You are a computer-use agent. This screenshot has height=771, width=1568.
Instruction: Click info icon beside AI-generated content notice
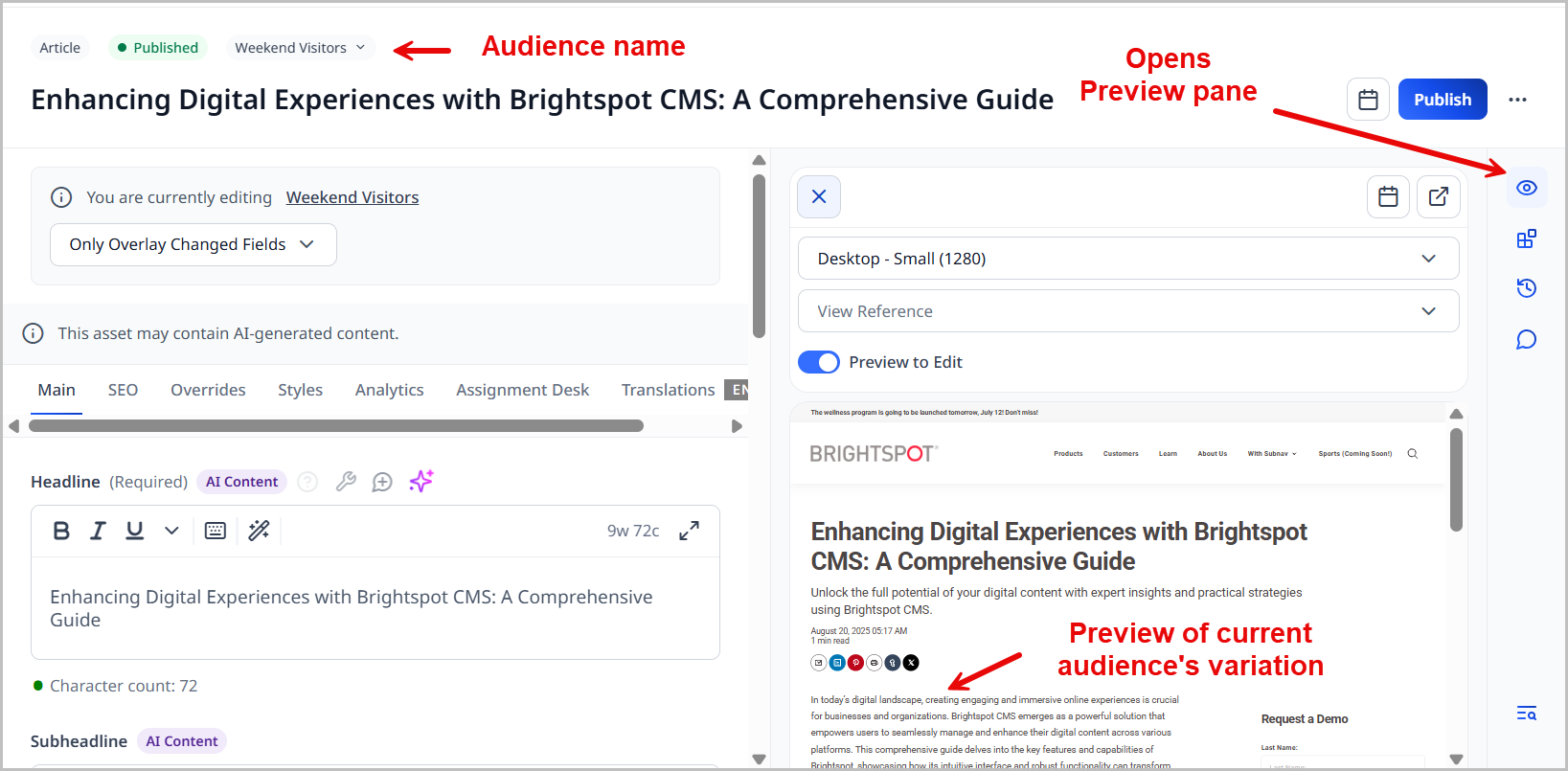[x=33, y=333]
